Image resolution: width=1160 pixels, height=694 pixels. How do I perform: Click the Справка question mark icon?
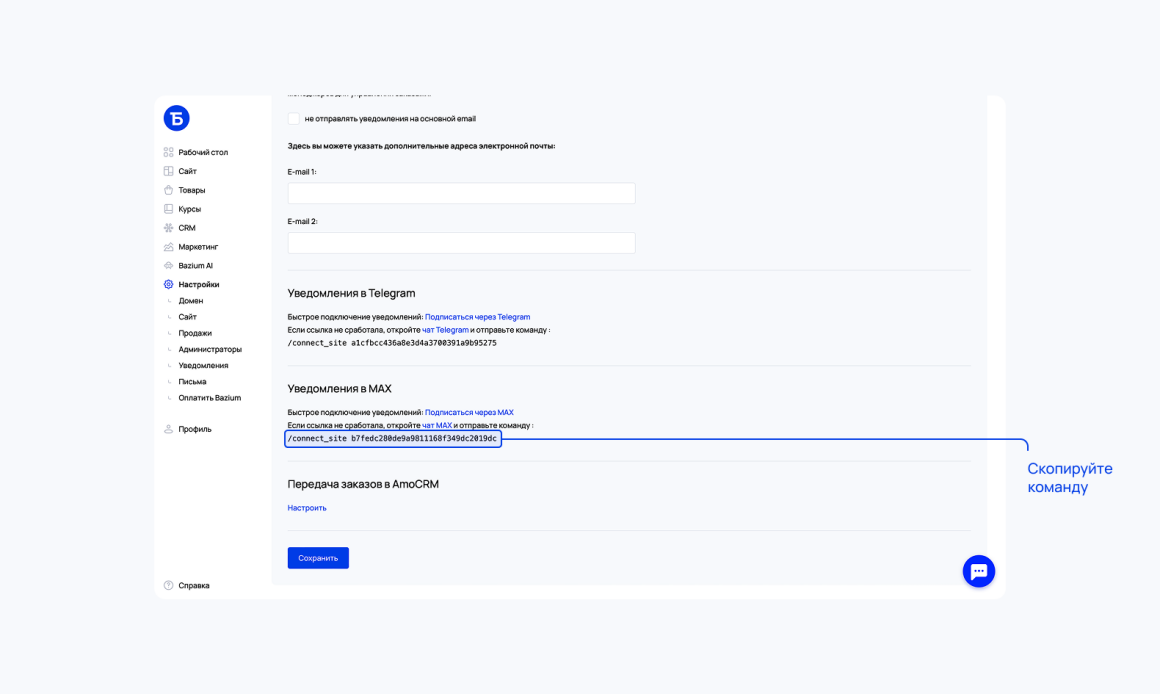pos(169,585)
